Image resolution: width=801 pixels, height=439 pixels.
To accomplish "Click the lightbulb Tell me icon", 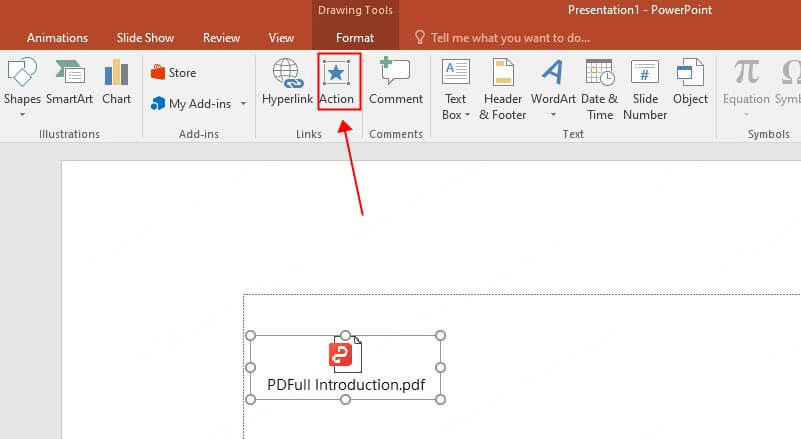I will pos(419,37).
